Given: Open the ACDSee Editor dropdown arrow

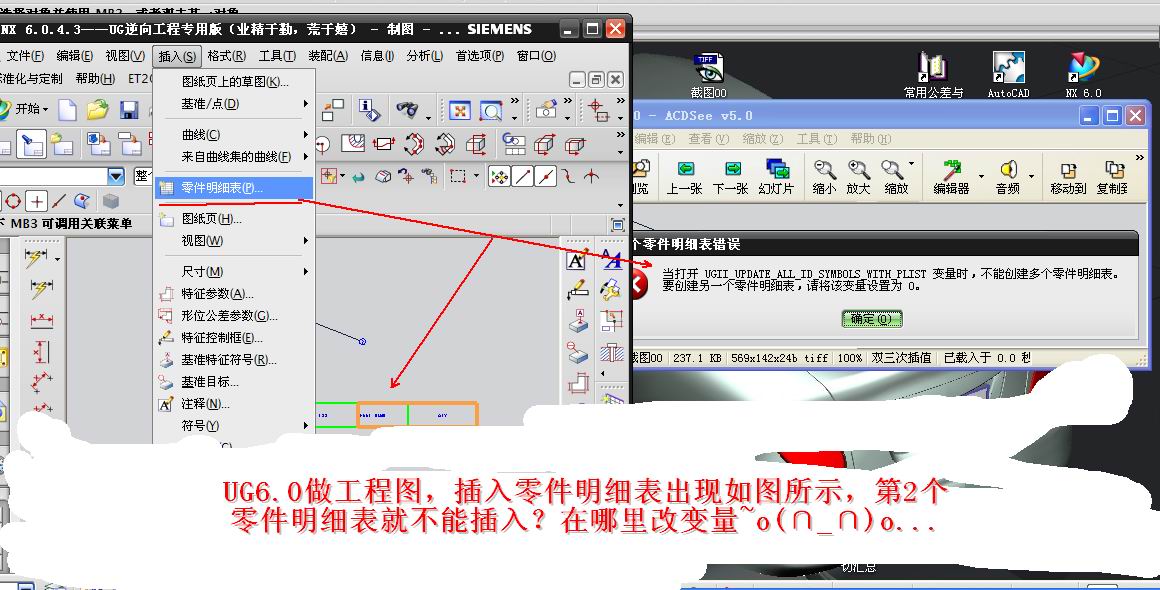Looking at the screenshot, I should click(981, 177).
